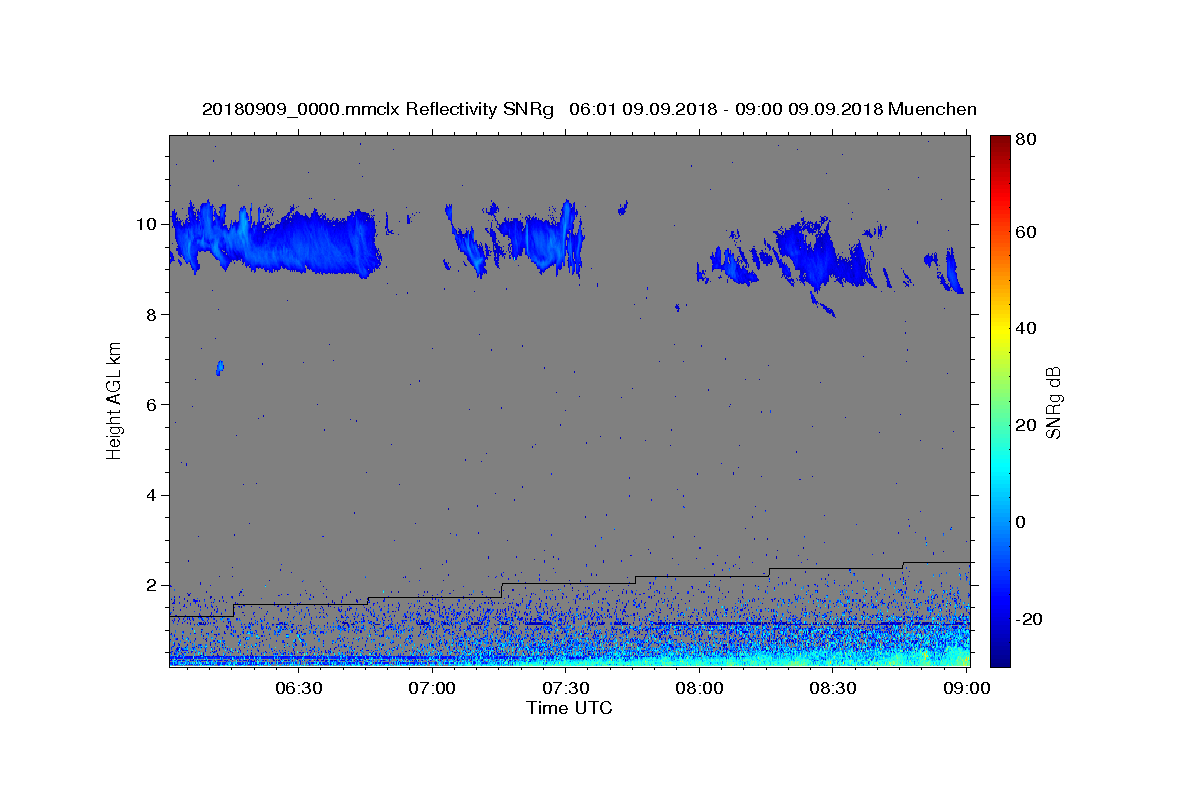Viewport: 1200px width, 800px height.
Task: Click the small isolated echo near 7 km
Action: pos(220,368)
